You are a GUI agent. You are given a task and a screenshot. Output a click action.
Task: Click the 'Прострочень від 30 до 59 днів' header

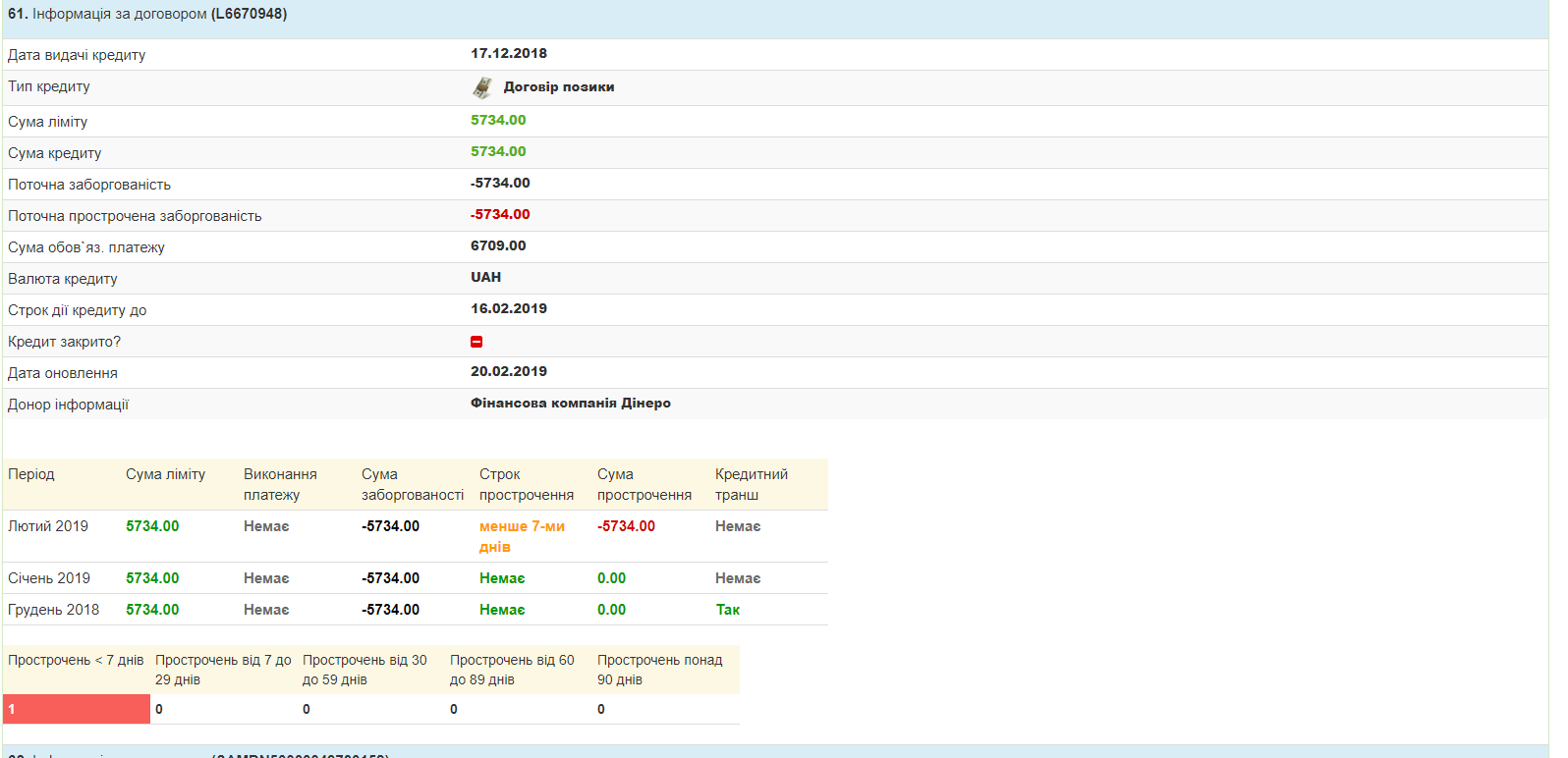coord(364,670)
